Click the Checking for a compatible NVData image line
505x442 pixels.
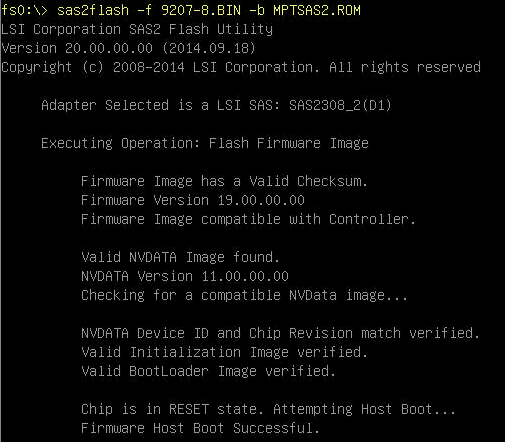(244, 296)
